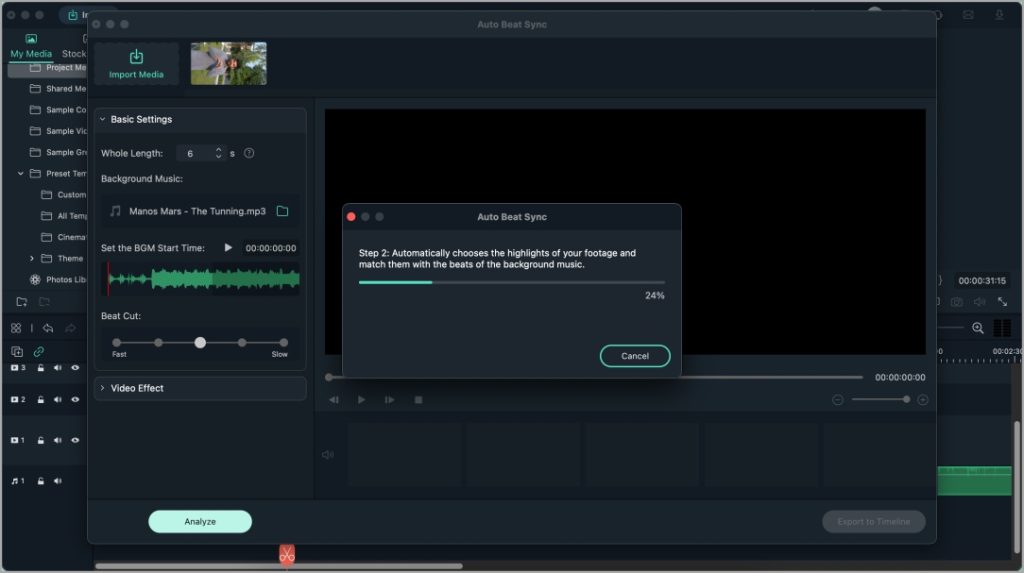Click the beat sync zoom slider handle

(906, 399)
